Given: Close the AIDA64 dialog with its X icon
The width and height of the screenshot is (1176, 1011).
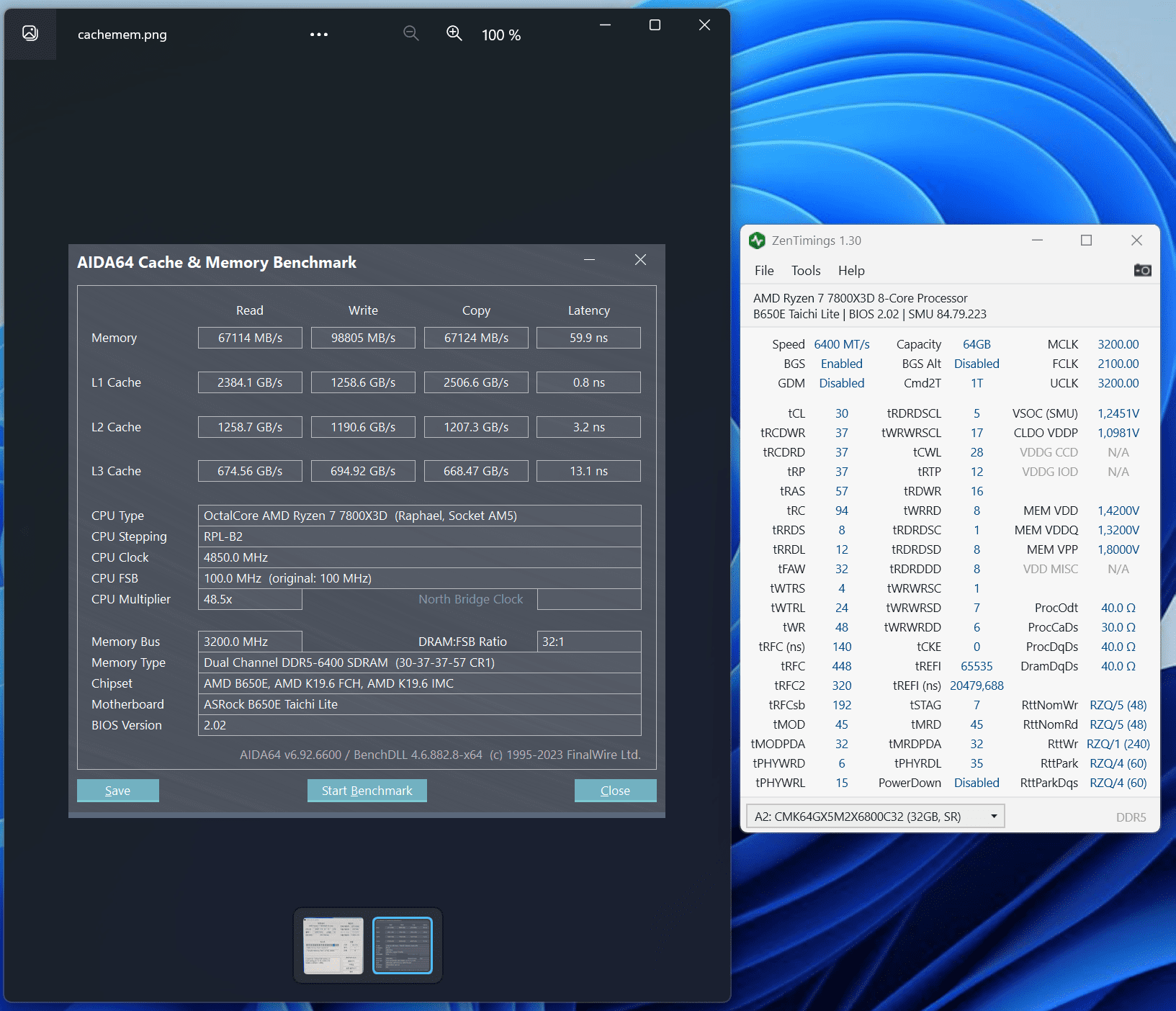Looking at the screenshot, I should click(640, 260).
